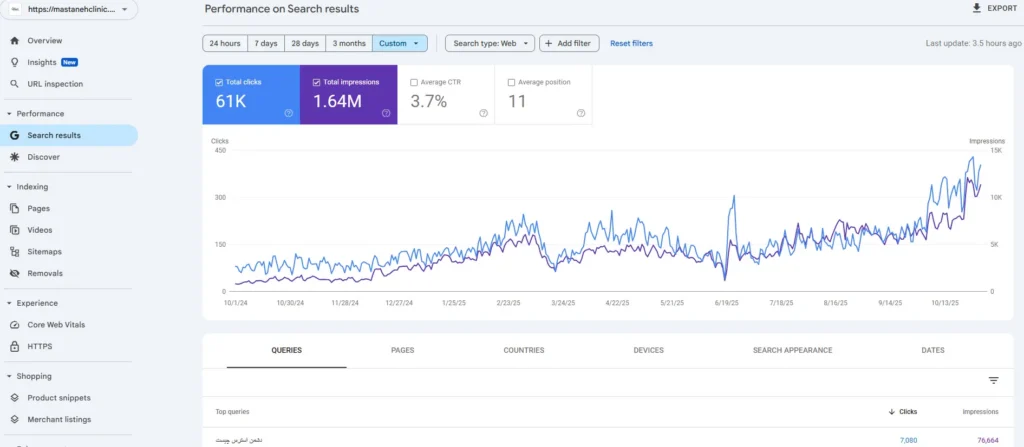Image resolution: width=1024 pixels, height=447 pixels.
Task: Click the HTTPS lock icon
Action: (14, 346)
